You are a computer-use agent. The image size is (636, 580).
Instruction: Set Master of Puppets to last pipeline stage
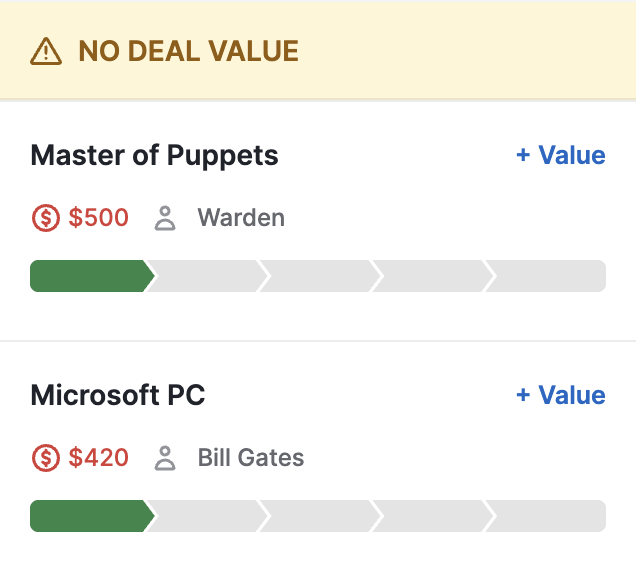546,276
